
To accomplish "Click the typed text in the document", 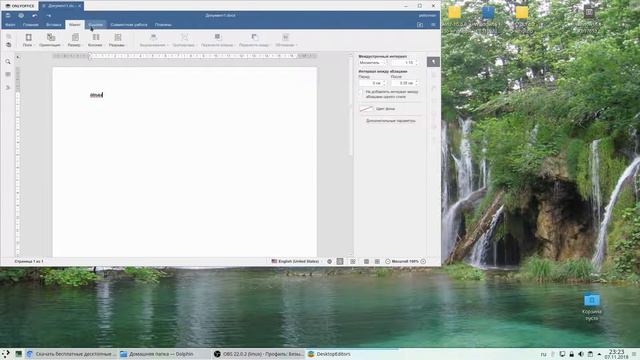I will click(x=97, y=95).
